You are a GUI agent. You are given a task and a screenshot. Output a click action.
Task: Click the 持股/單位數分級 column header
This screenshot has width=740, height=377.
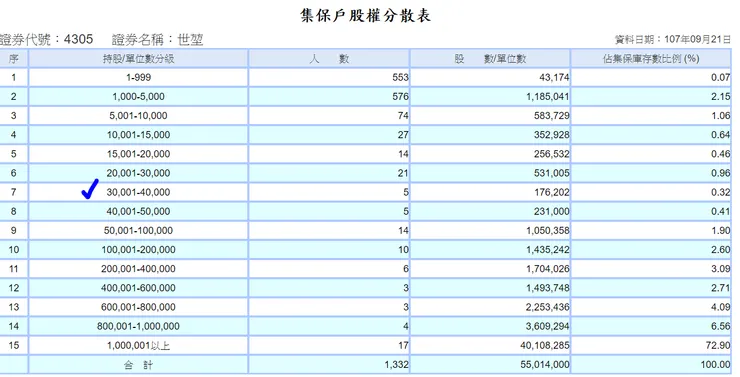pyautogui.click(x=138, y=59)
